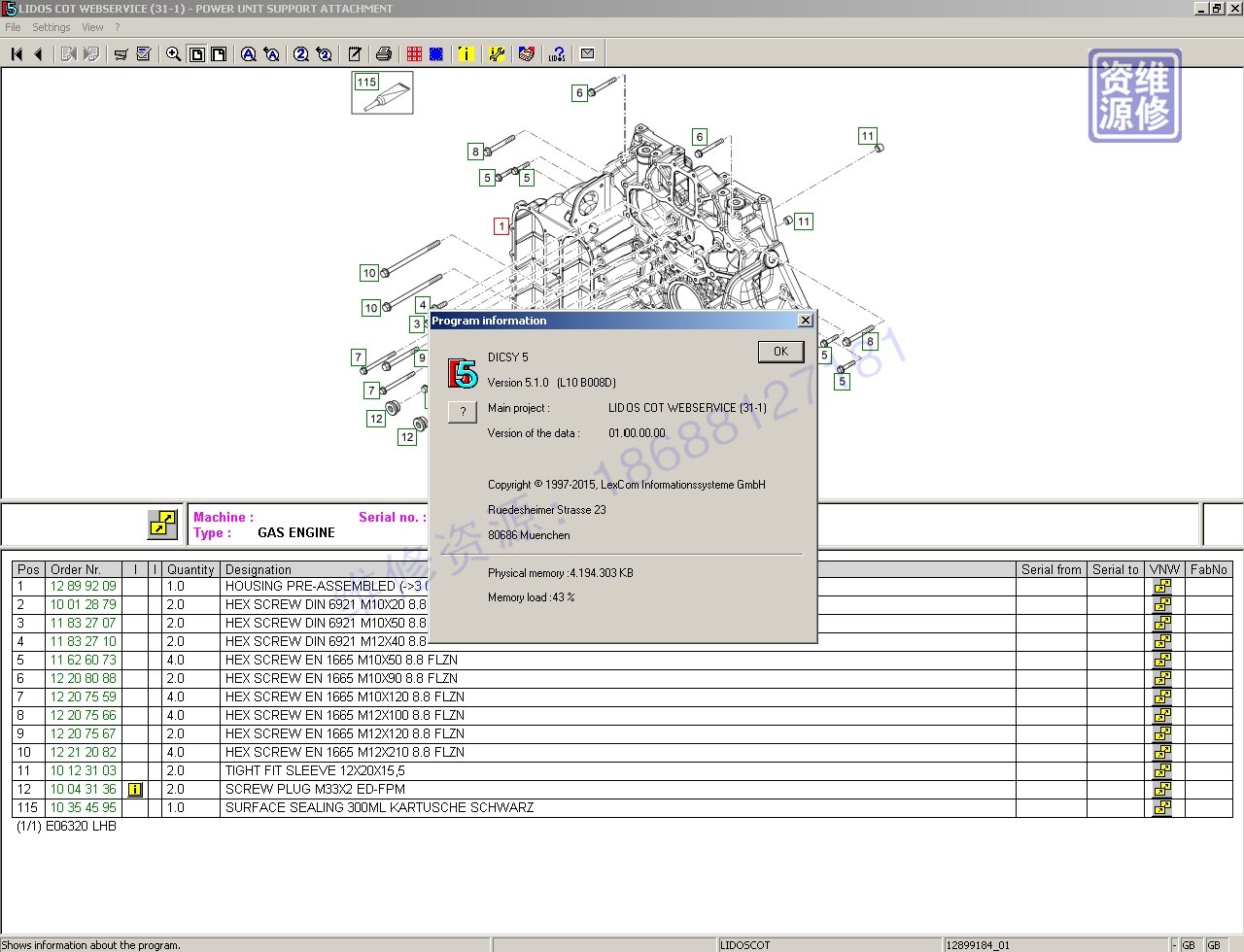Select order number 10 04 31 36
The width and height of the screenshot is (1244, 952).
click(84, 790)
